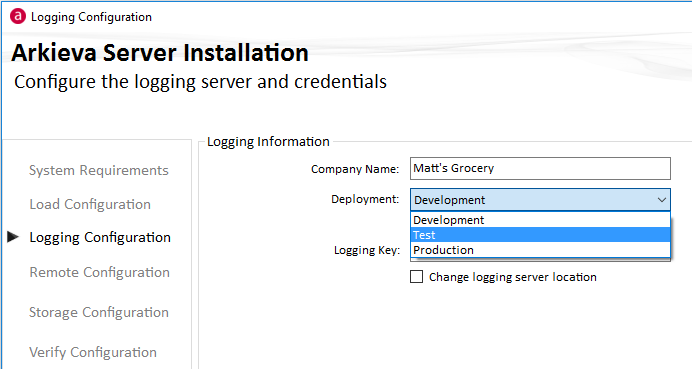
Task: Jump to Remote Configuration step
Action: (99, 272)
